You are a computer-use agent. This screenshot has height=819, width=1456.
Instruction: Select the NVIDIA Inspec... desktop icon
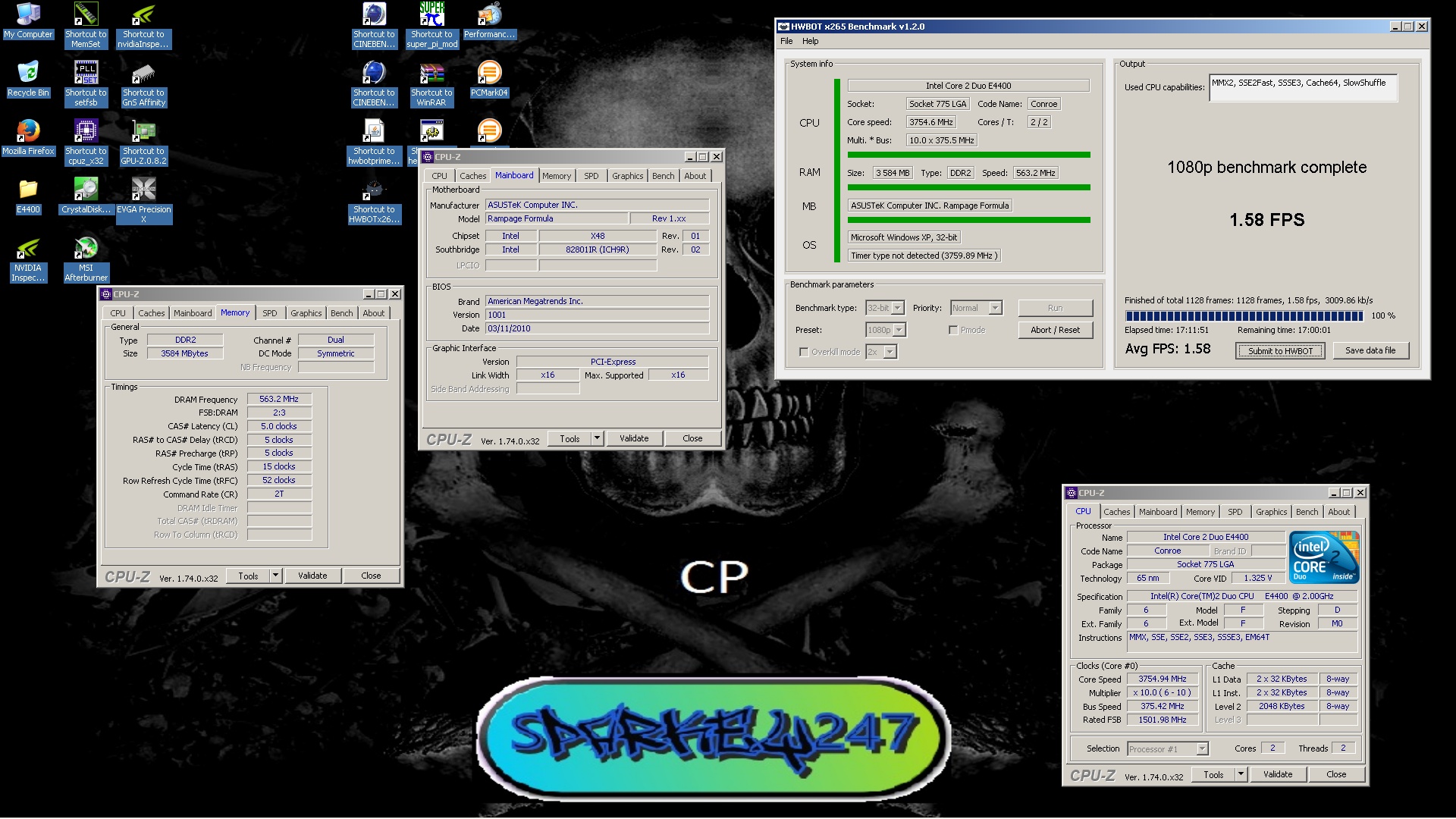28,260
